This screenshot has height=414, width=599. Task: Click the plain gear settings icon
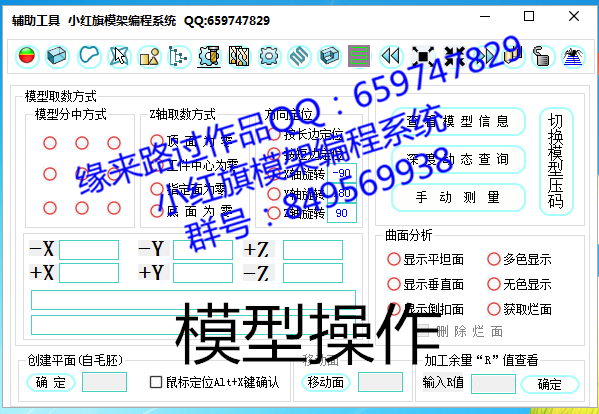point(269,56)
